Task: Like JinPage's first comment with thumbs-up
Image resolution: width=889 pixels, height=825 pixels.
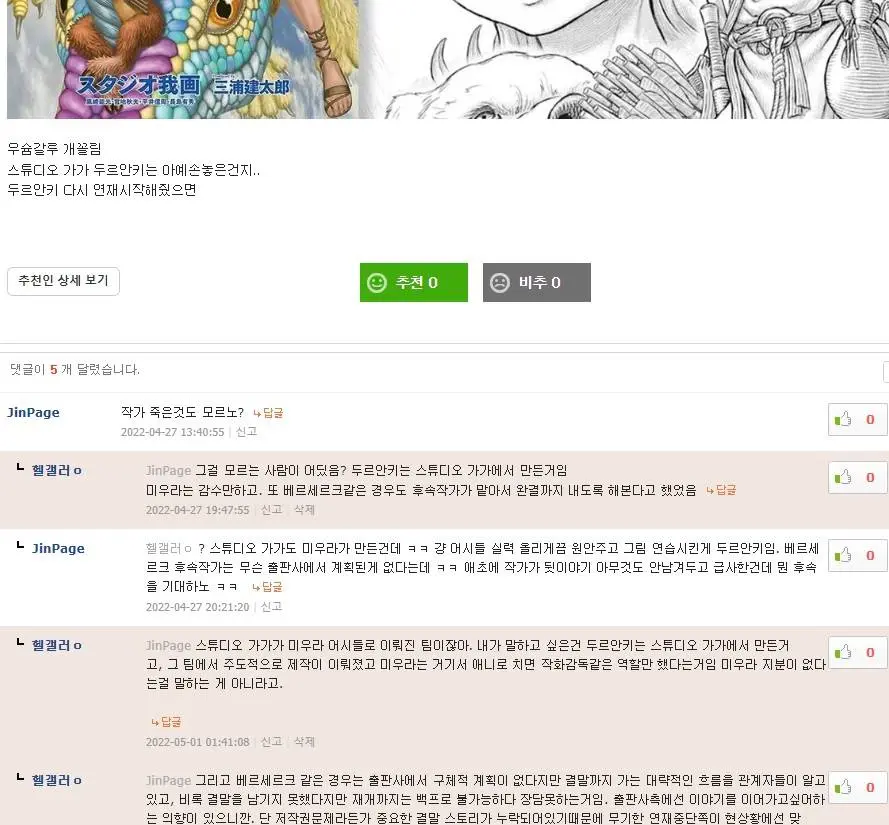Action: point(857,420)
